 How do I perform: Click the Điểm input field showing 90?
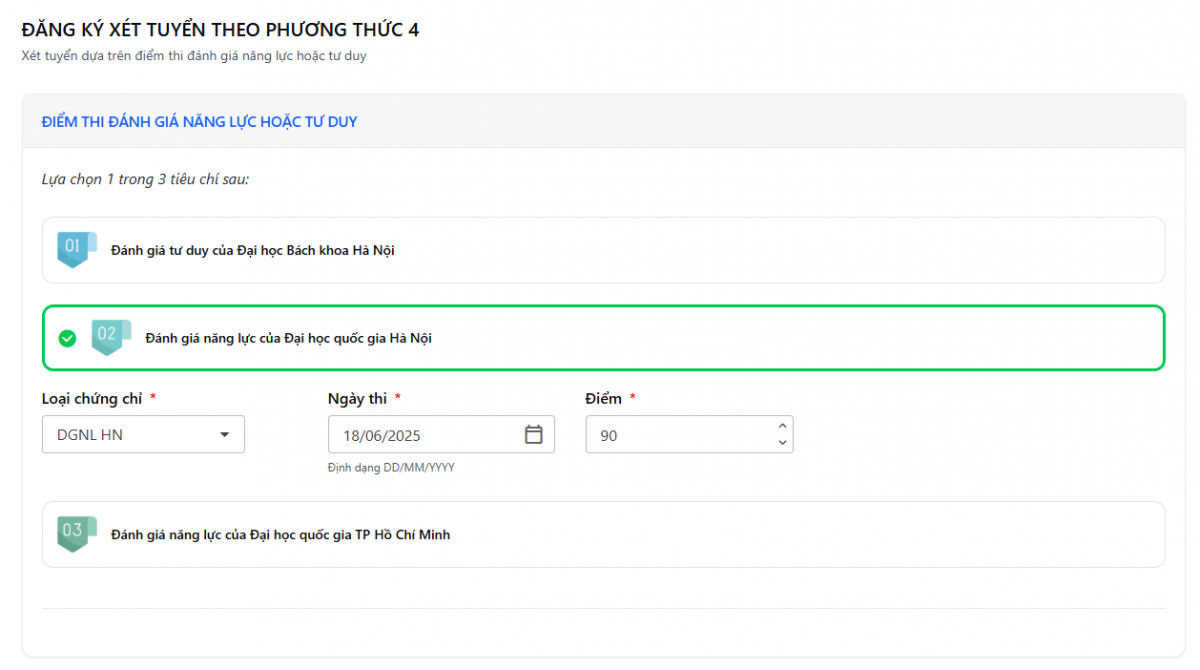(x=689, y=435)
